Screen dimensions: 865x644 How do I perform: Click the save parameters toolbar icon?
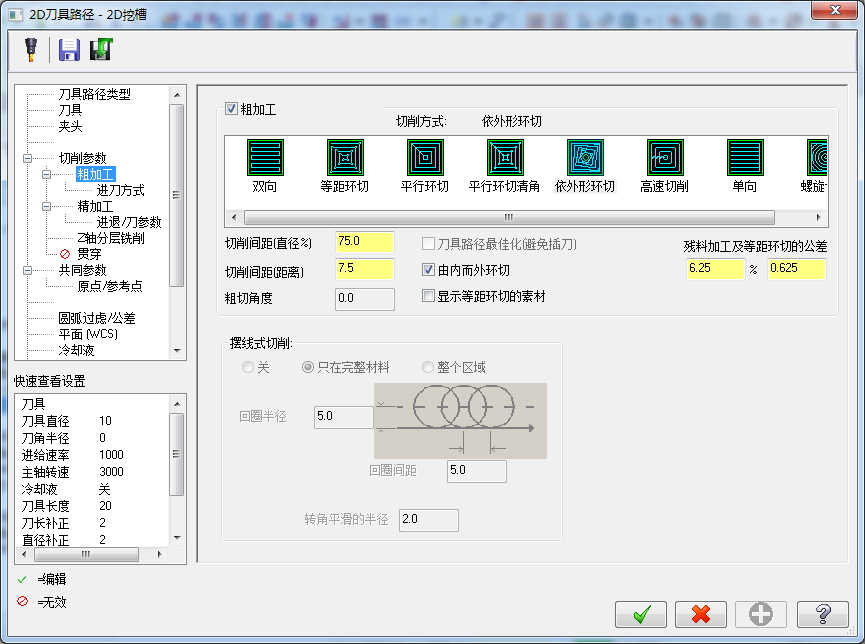[x=67, y=48]
